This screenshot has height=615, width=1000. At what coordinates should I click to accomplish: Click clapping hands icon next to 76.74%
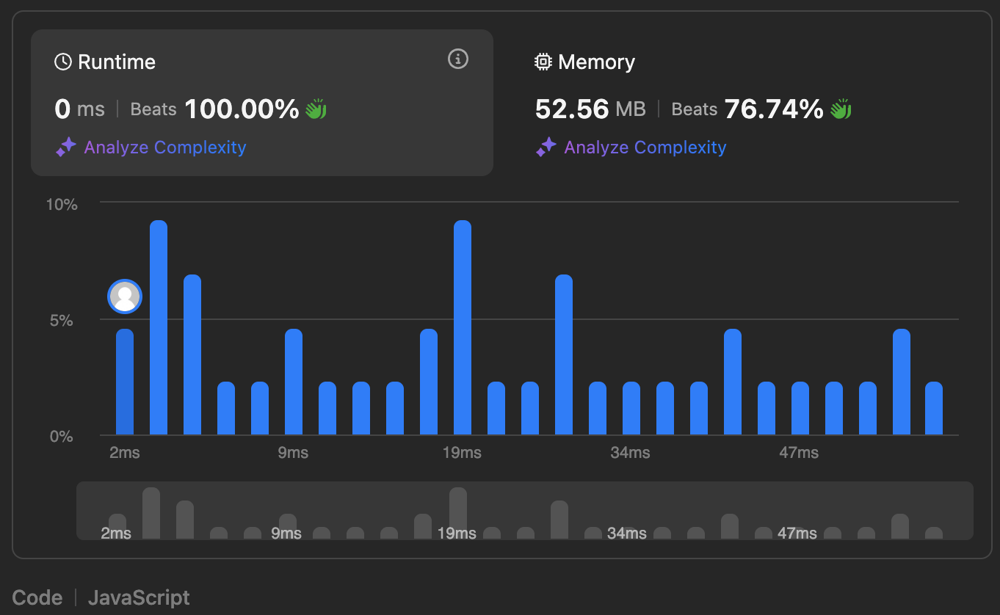click(841, 109)
